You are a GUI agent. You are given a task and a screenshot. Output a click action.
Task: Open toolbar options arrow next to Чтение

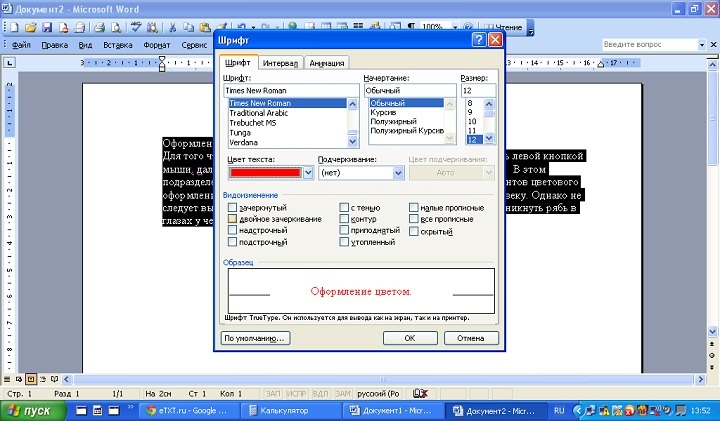(530, 28)
